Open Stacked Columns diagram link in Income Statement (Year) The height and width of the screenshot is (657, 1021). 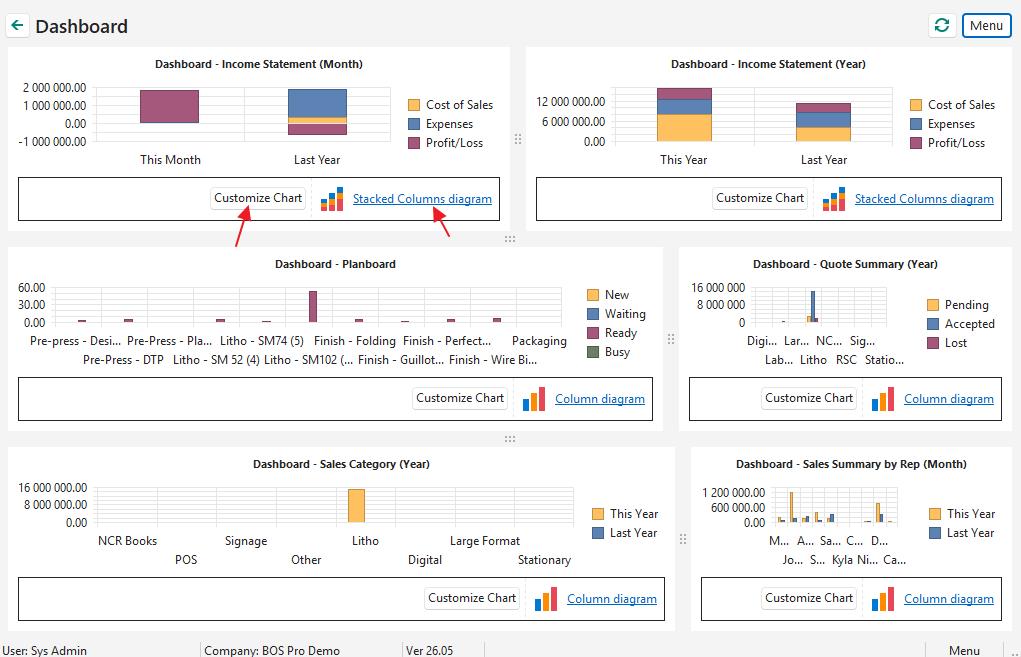click(x=924, y=199)
